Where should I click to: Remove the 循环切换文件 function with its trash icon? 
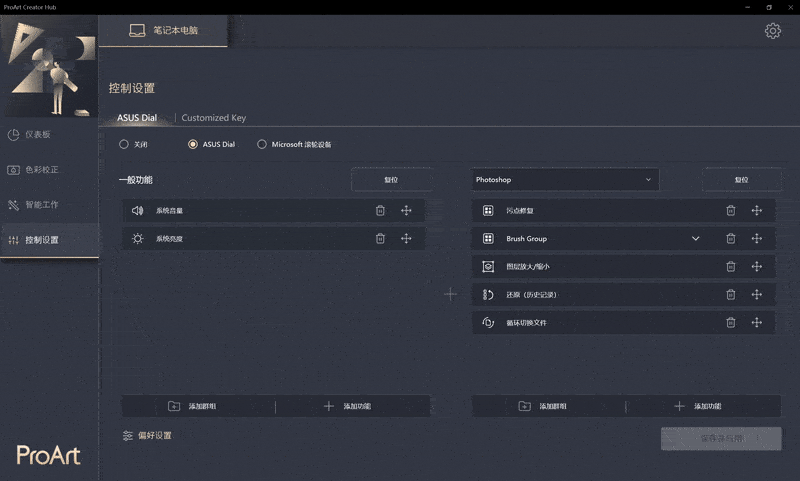click(731, 323)
